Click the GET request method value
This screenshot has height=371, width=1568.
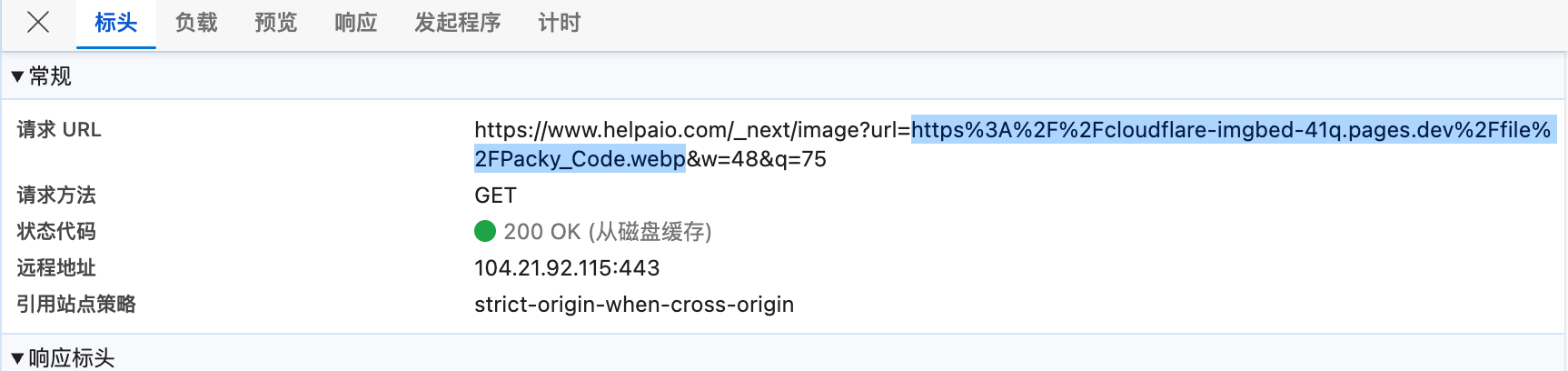click(495, 196)
